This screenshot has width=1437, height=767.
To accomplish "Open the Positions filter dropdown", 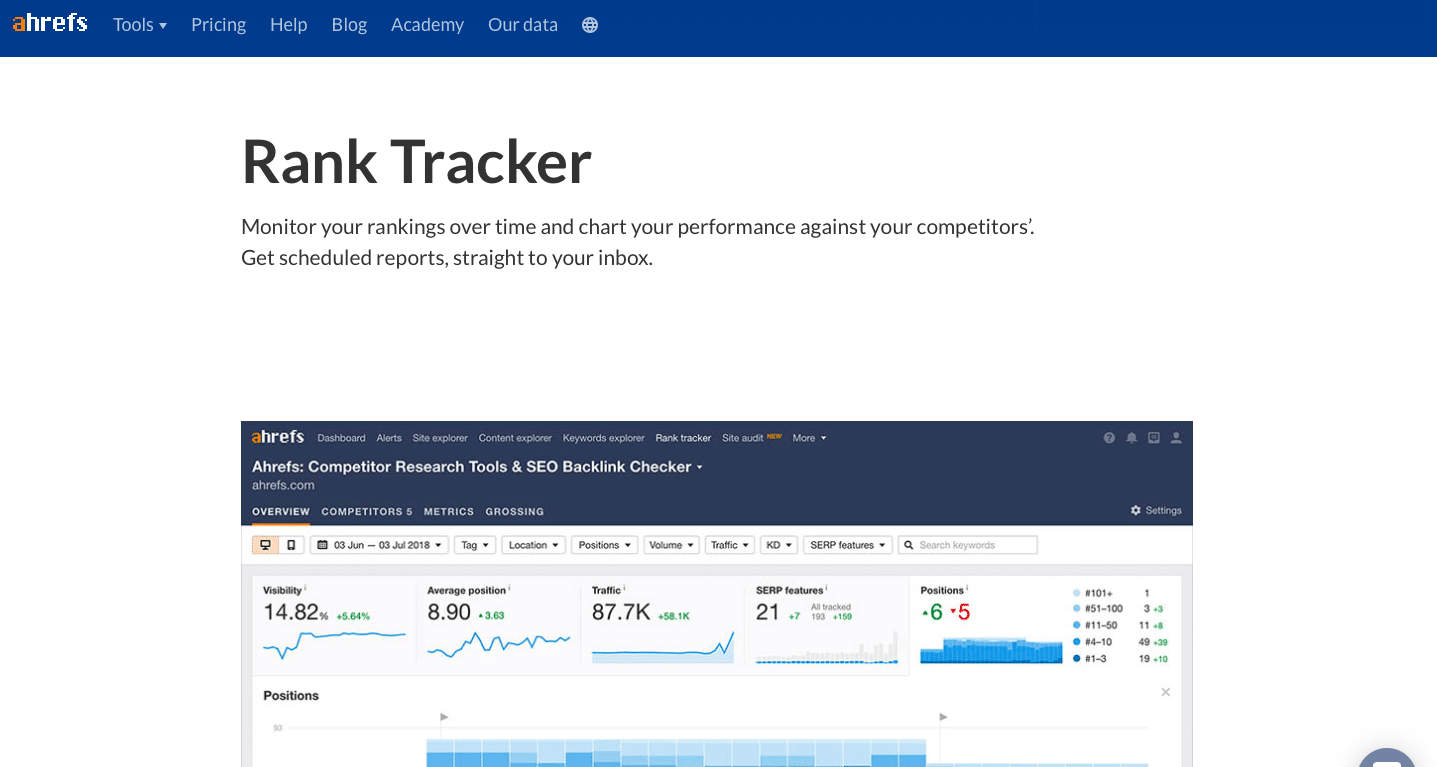I will [605, 545].
